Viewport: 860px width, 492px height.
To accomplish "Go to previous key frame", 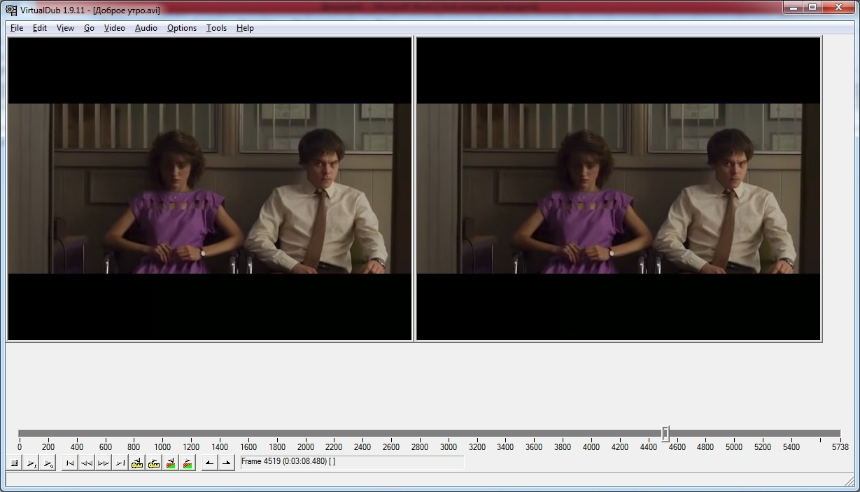I will click(x=137, y=463).
